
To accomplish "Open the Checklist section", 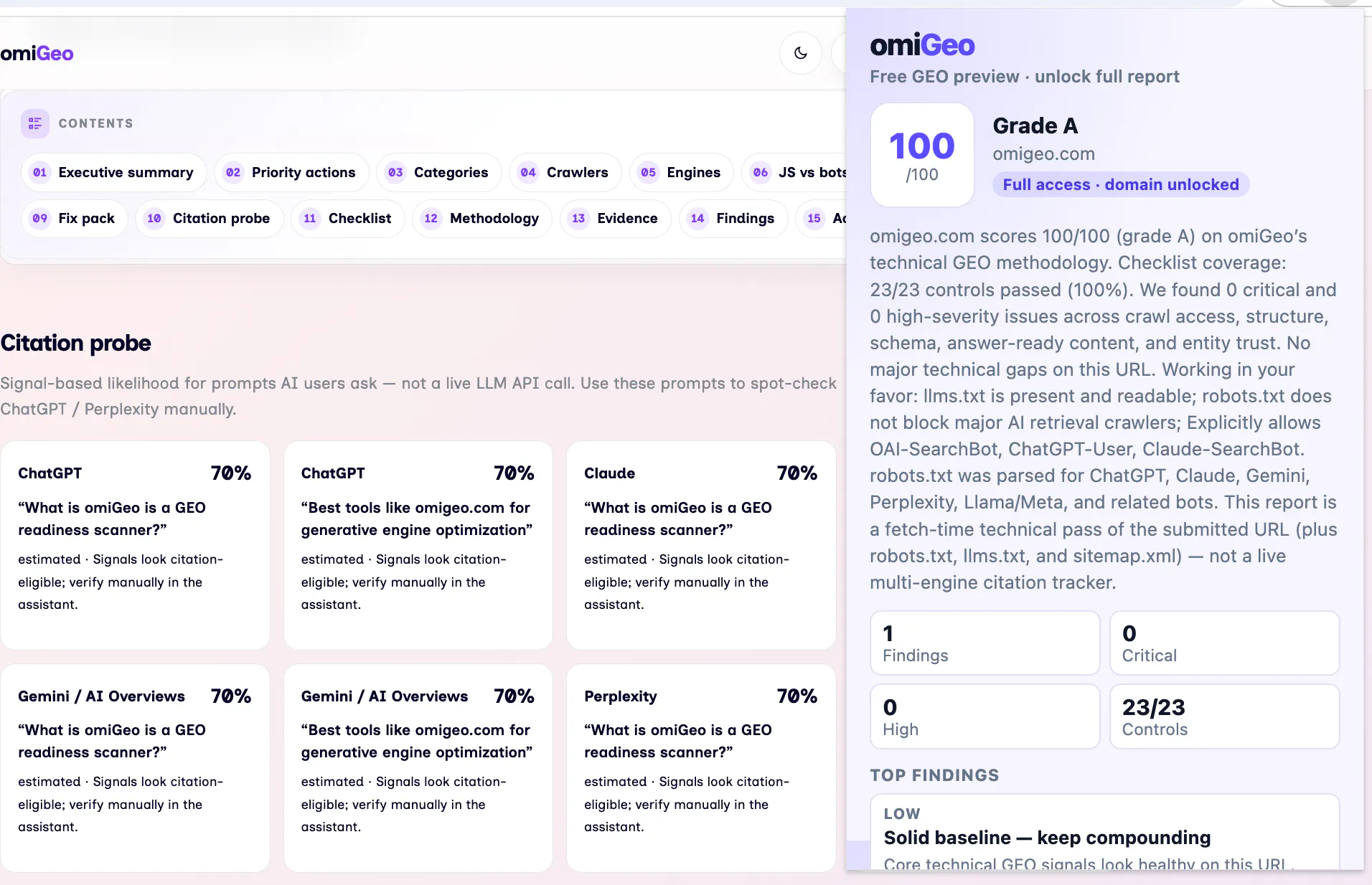I will [x=348, y=219].
